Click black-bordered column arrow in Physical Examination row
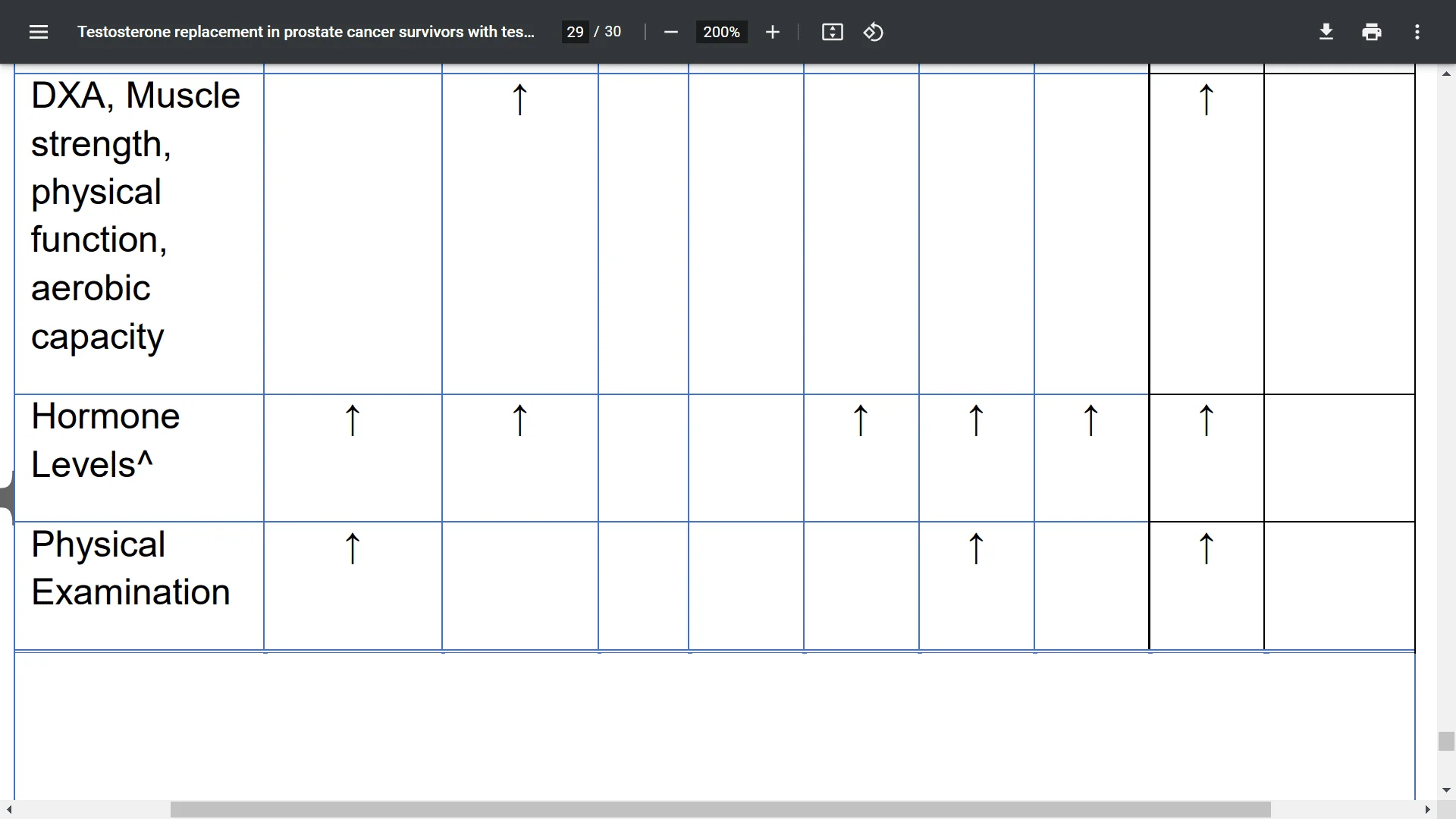 1207,548
